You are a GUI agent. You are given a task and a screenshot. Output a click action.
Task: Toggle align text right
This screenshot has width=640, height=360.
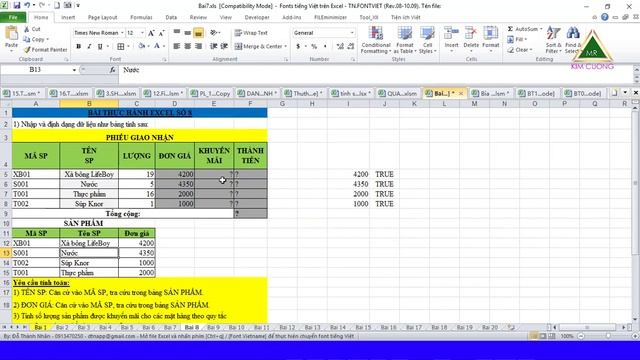[x=198, y=47]
